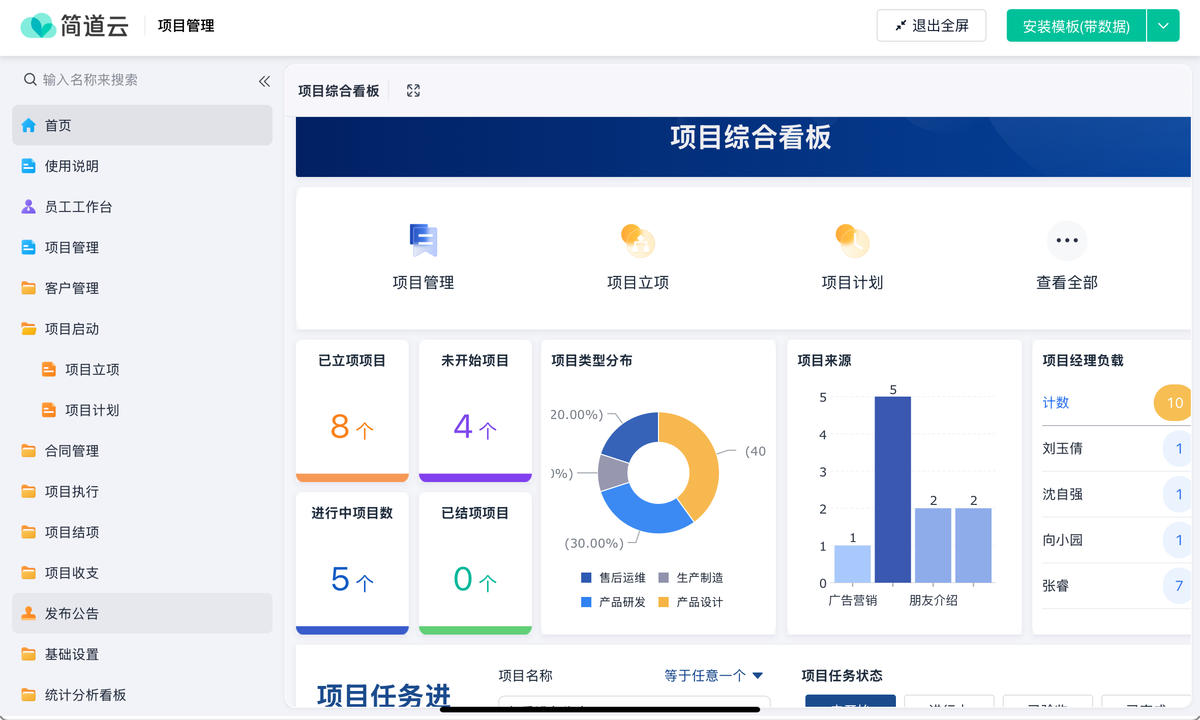Image resolution: width=1200 pixels, height=720 pixels.
Task: Toggle 售后运维 legend swatch in pie chart
Action: pos(586,578)
